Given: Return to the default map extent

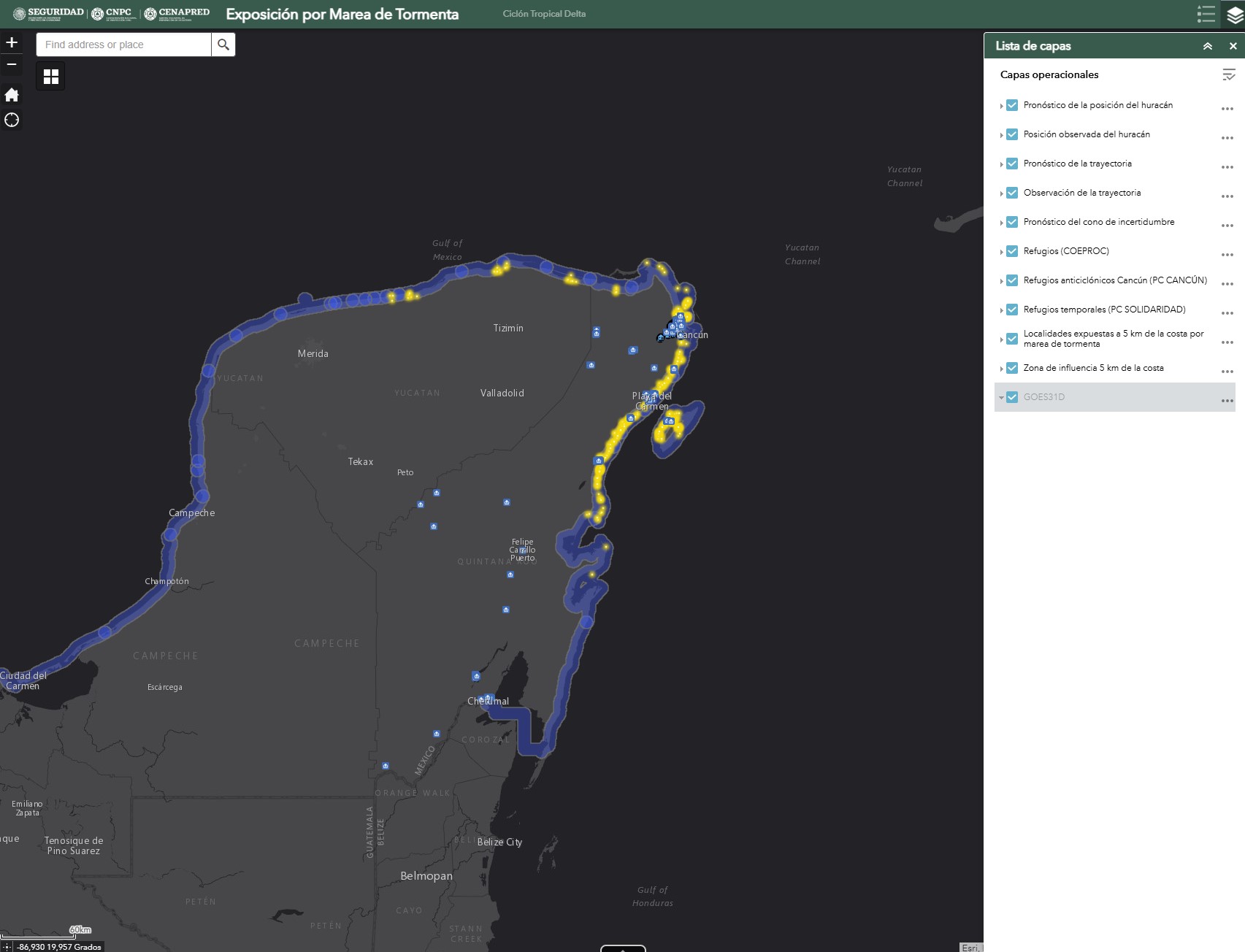Looking at the screenshot, I should (12, 95).
